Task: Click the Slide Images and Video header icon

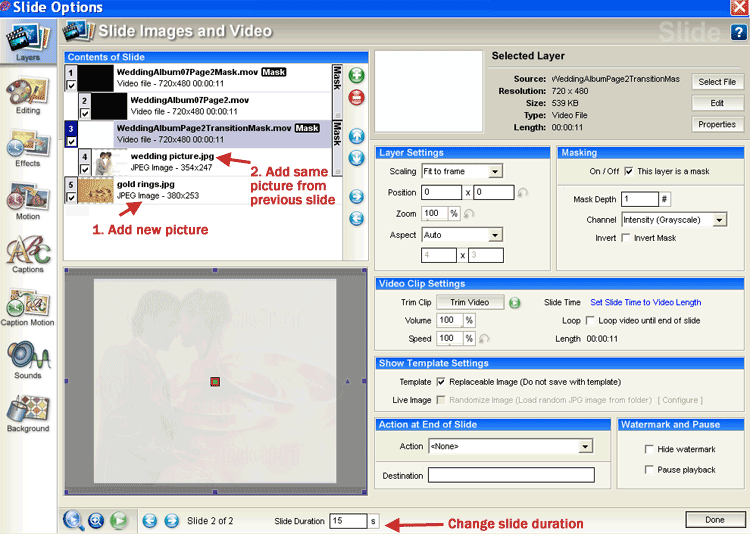Action: point(78,31)
